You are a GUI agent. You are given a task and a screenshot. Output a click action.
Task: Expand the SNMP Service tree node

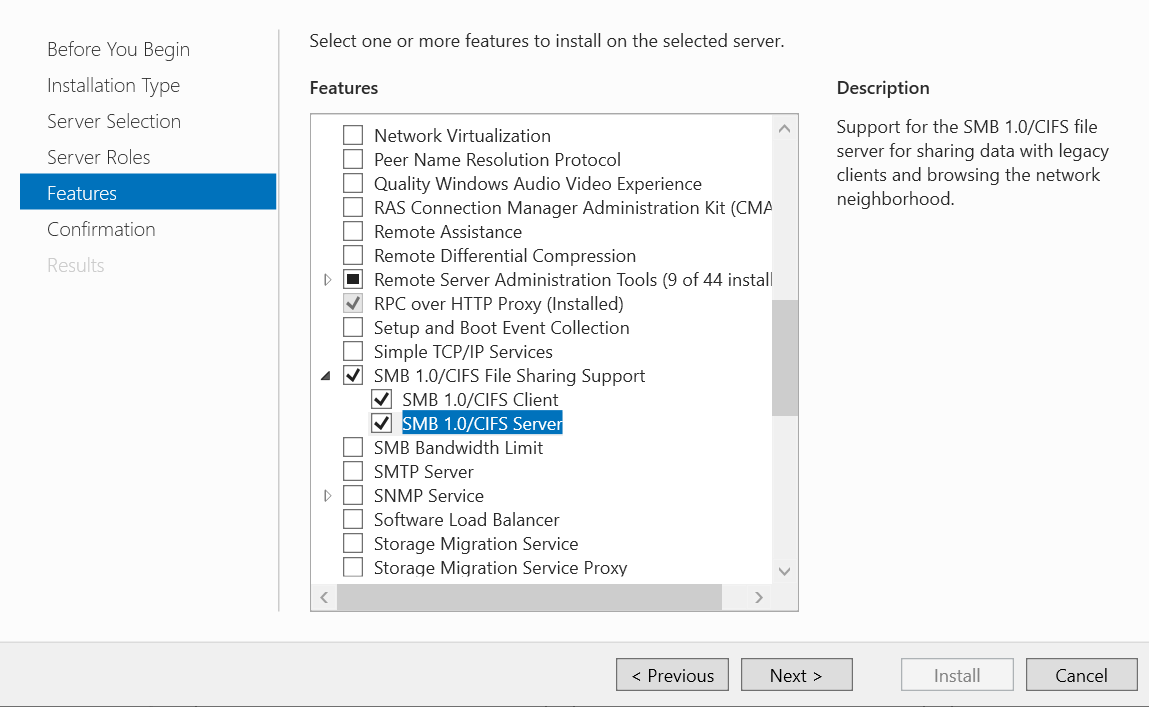327,495
